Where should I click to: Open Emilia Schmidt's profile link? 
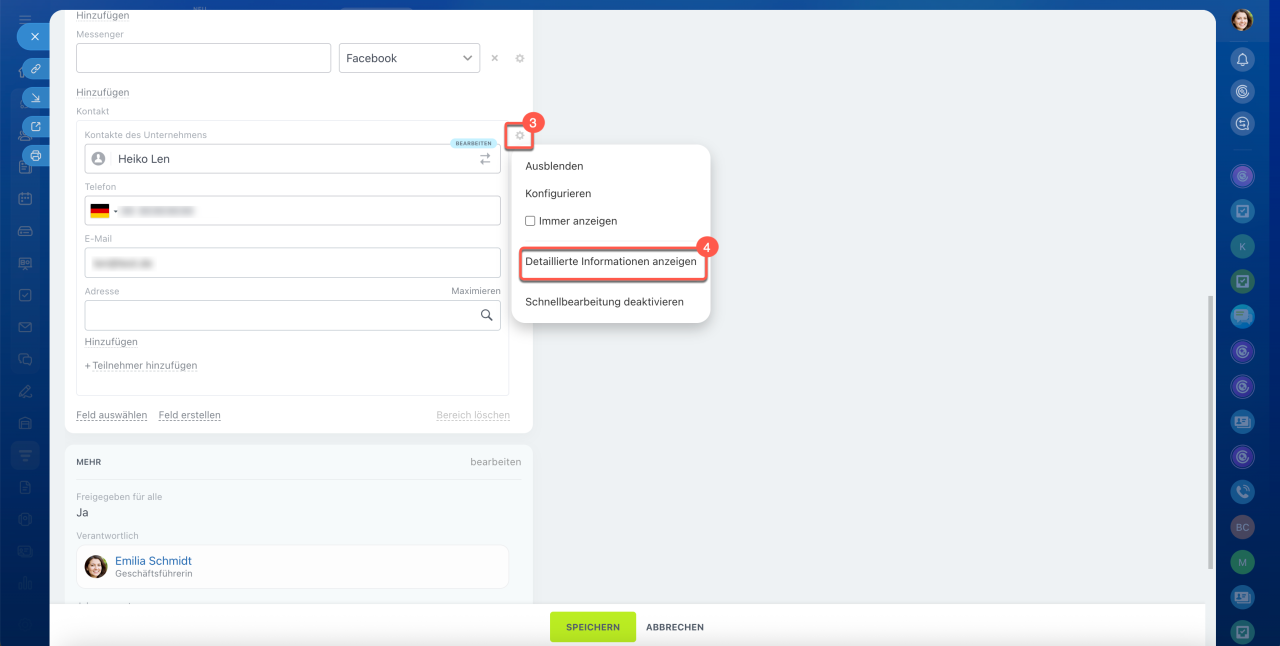click(153, 561)
